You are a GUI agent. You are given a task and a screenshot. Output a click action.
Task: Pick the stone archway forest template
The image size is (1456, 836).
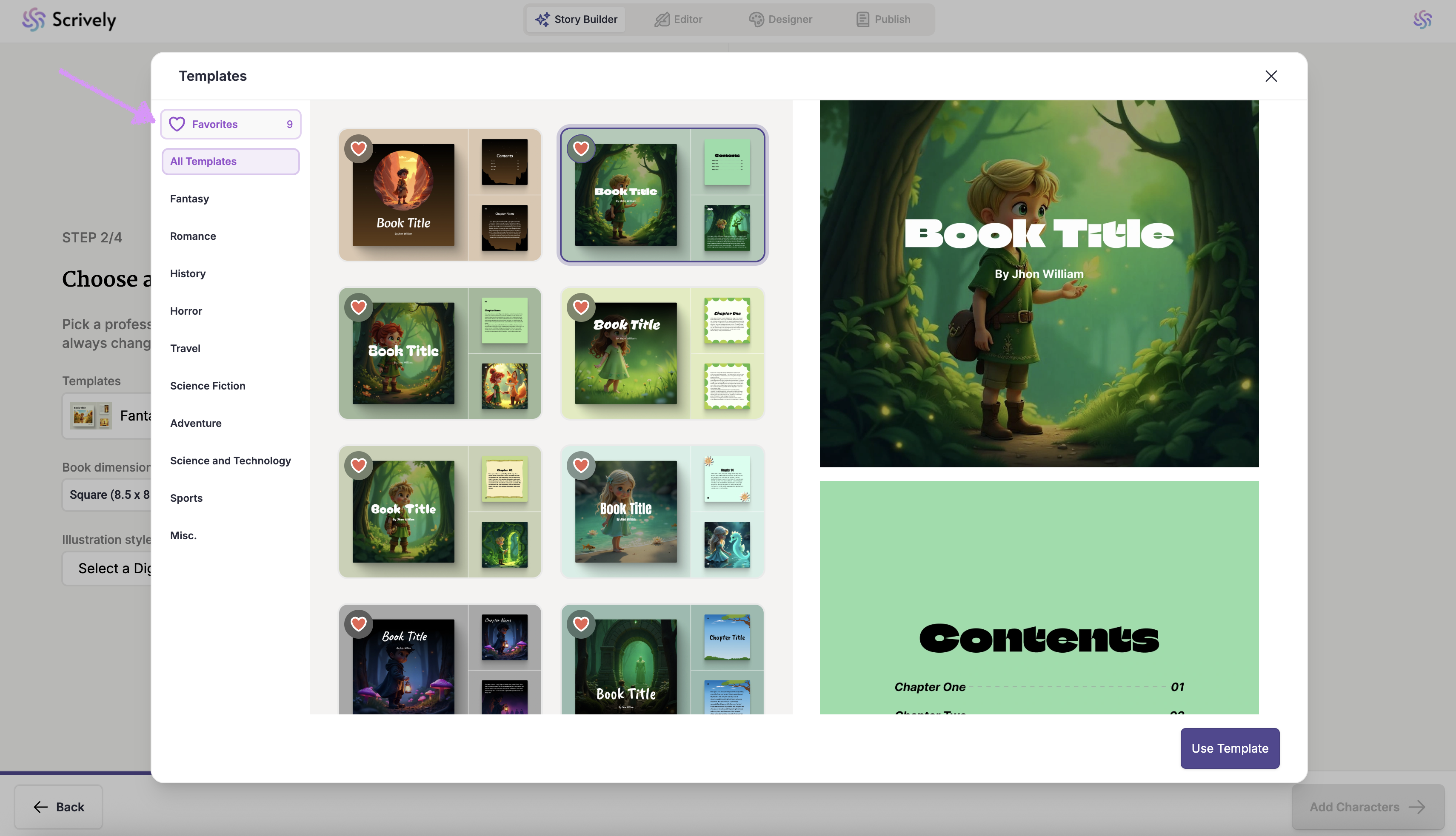coord(662,660)
